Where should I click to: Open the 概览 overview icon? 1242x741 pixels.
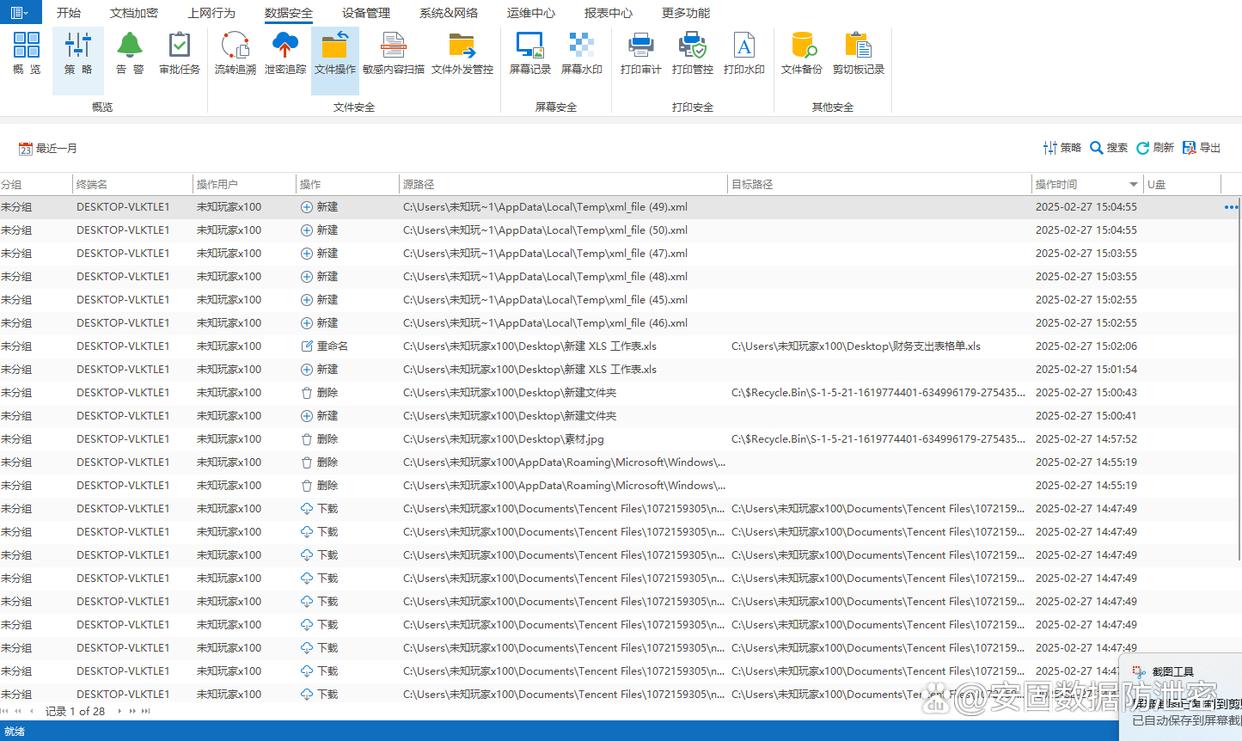tap(27, 53)
